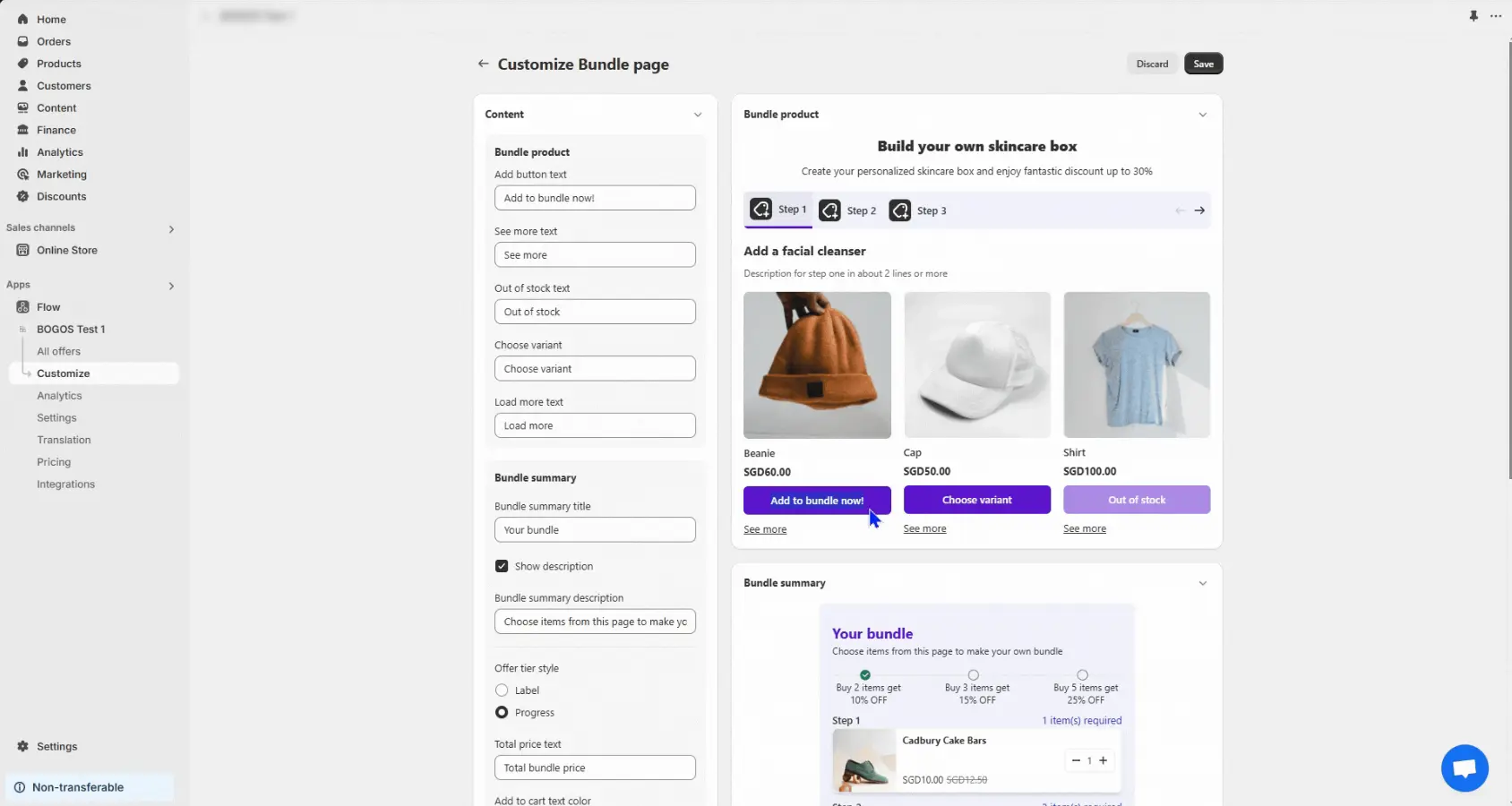1512x806 pixels.
Task: Click the plus quantity icon for Cadbury Cake Bars
Action: point(1104,760)
